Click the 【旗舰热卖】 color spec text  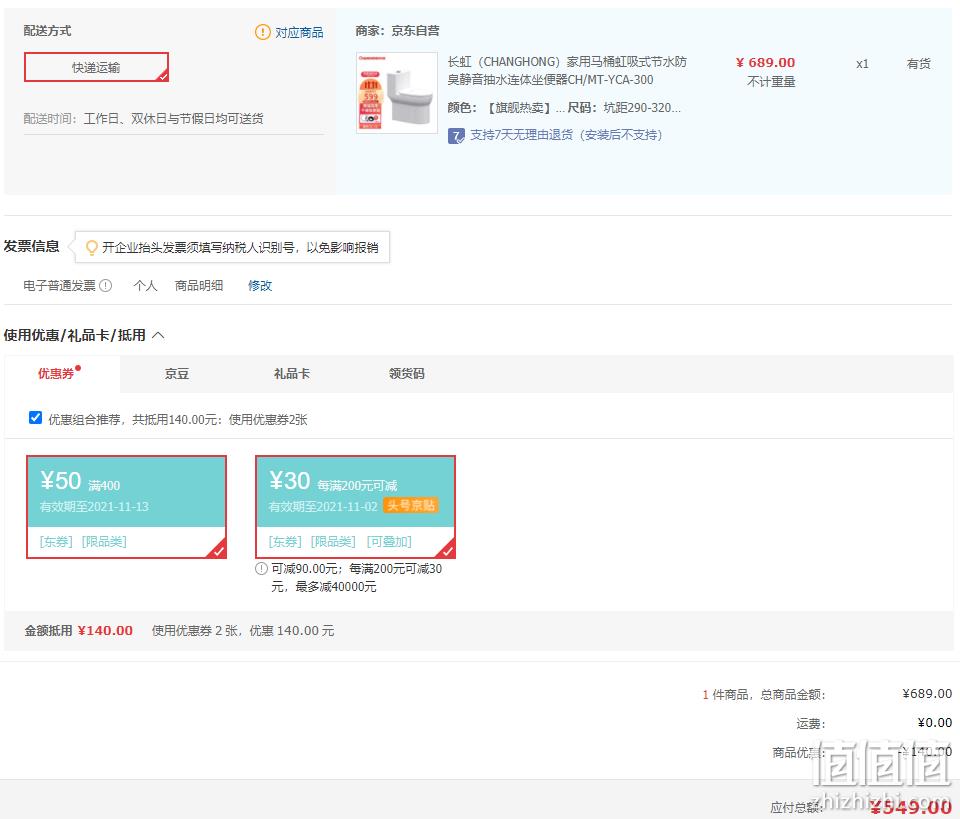pyautogui.click(x=524, y=108)
